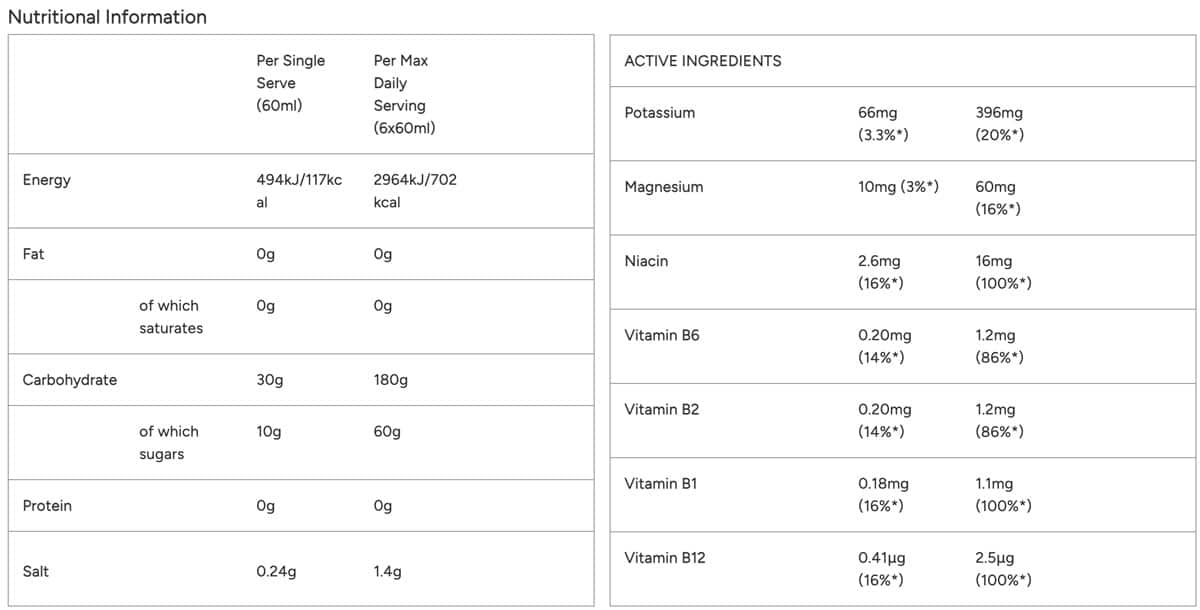This screenshot has height=610, width=1200.
Task: Select the Protein row label
Action: [x=47, y=506]
